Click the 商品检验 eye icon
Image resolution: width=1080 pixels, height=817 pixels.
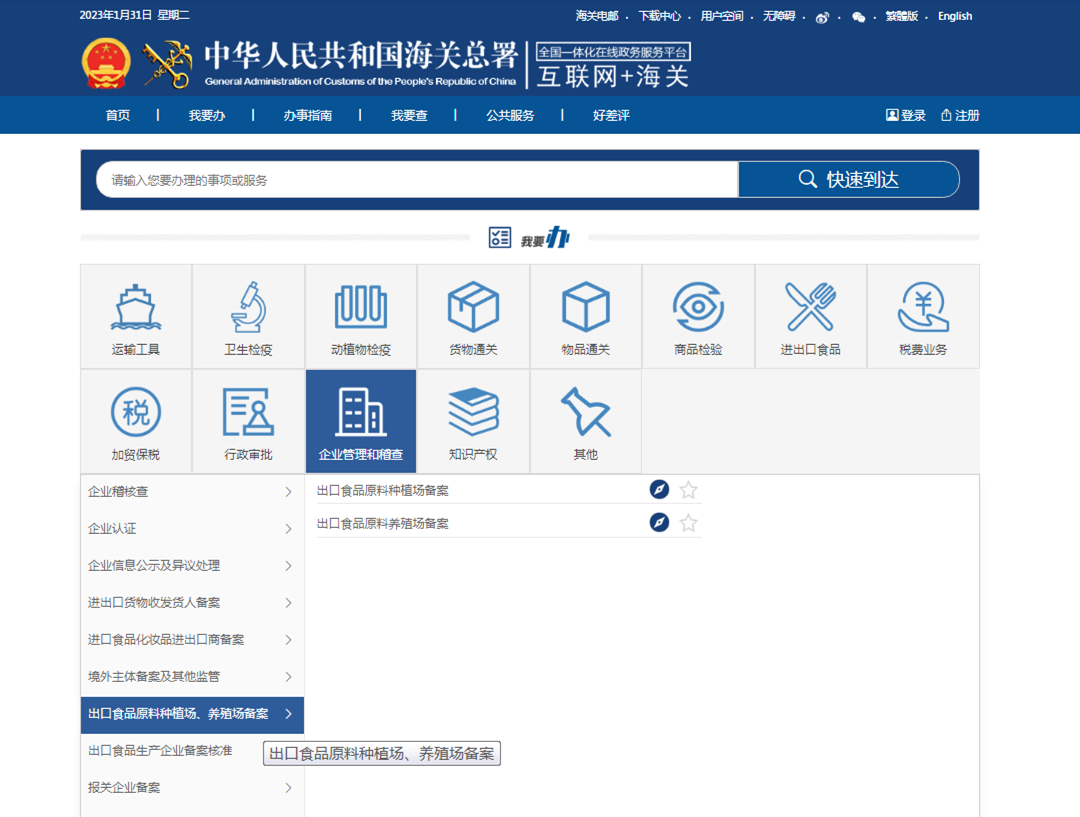point(698,305)
